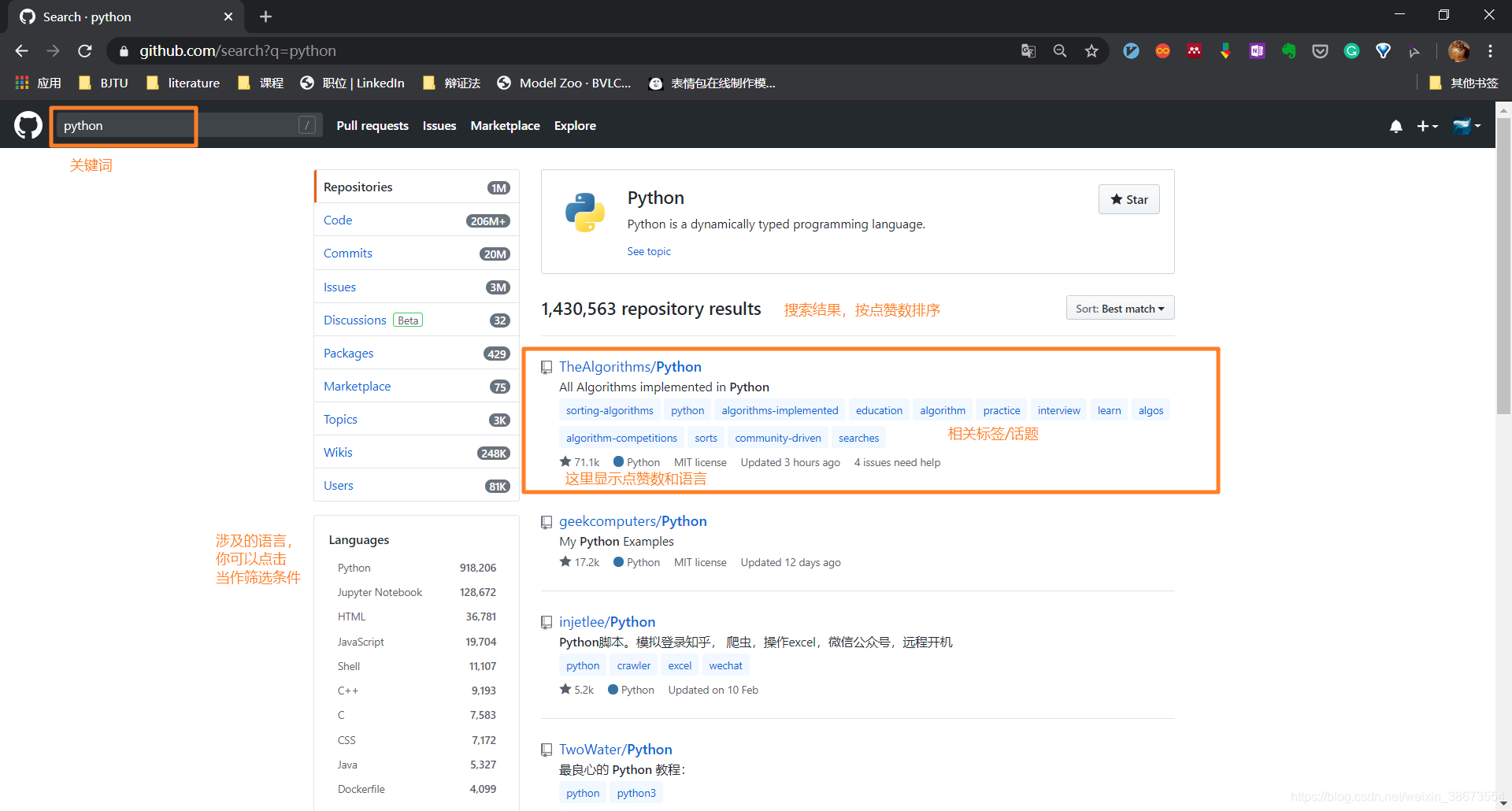Click the page vertical scrollbar
1512x811 pixels.
[1503, 455]
